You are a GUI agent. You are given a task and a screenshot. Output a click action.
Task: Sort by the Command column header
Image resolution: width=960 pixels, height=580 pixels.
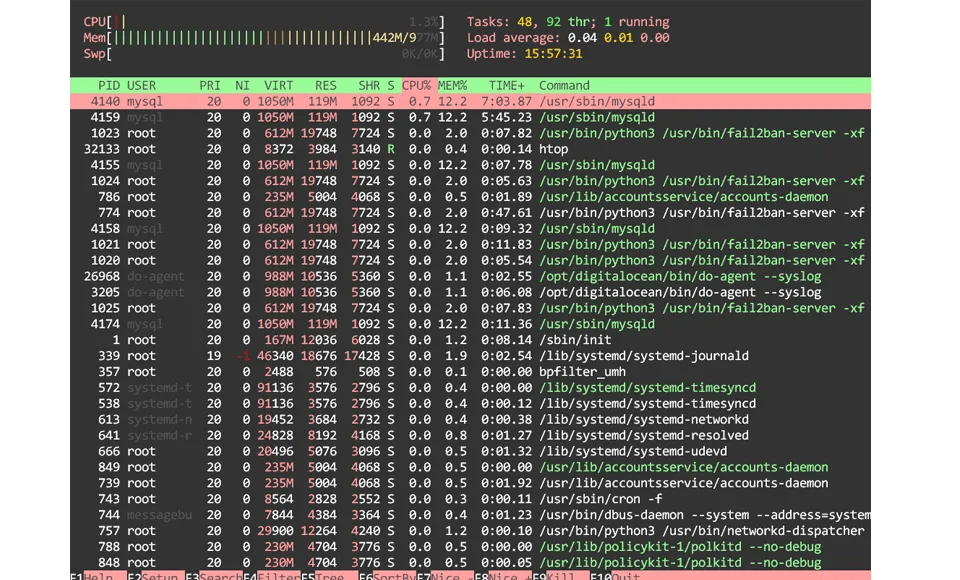563,85
